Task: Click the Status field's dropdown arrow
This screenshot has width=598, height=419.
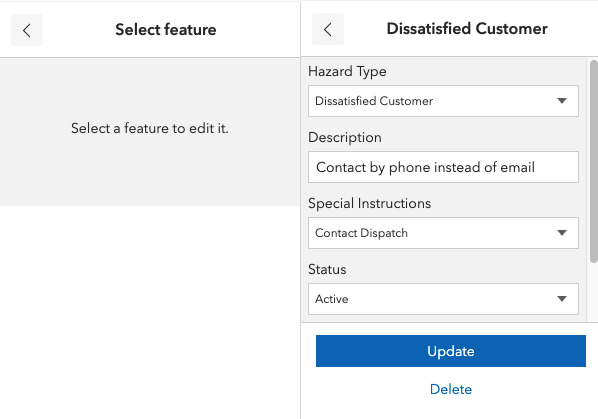Action: click(x=561, y=299)
